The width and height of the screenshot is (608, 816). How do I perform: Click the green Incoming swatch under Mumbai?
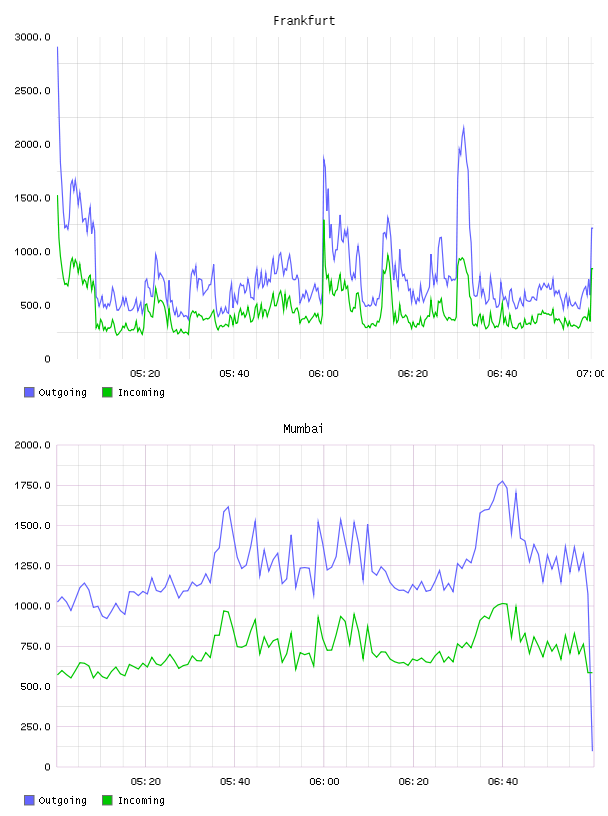(107, 800)
